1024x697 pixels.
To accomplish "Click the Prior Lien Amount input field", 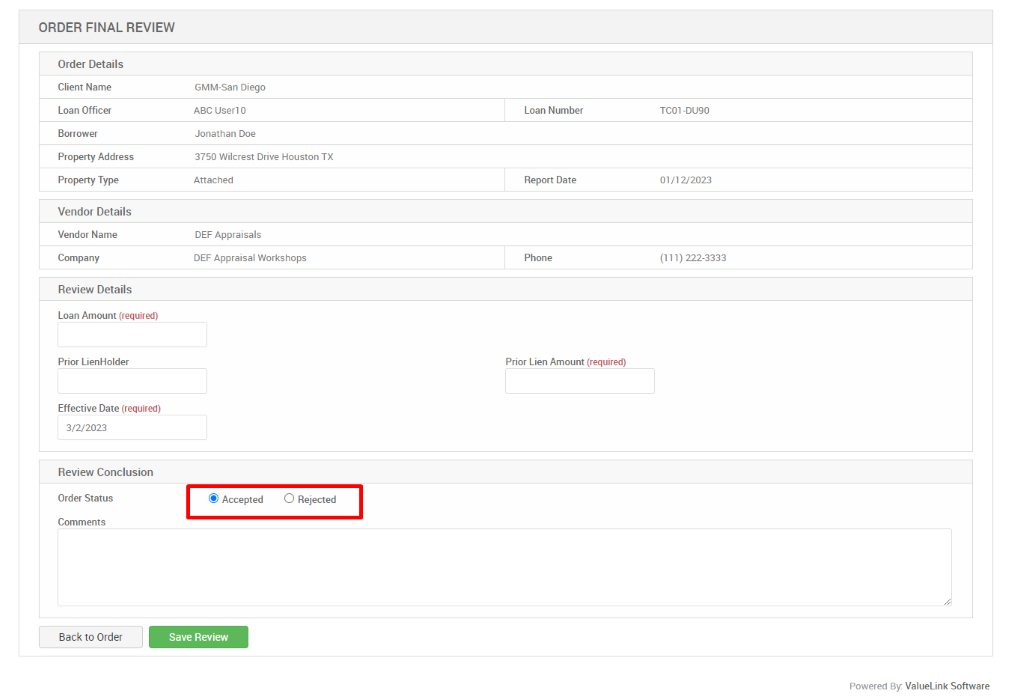I will click(x=579, y=380).
